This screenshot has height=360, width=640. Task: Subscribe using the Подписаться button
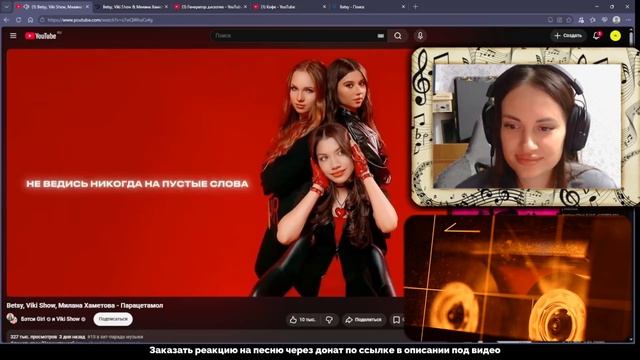(113, 319)
